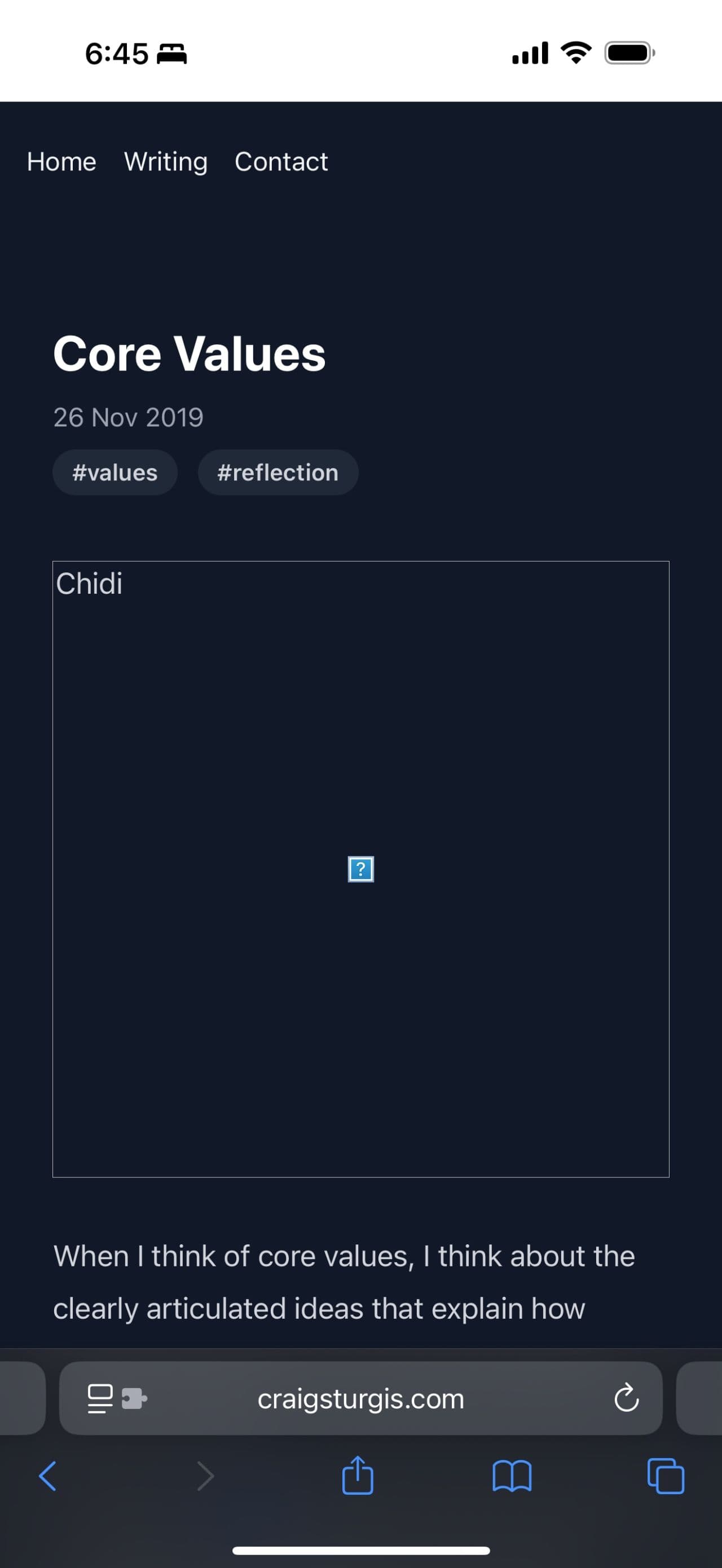This screenshot has height=1568, width=722.
Task: Tap the Core Values article title
Action: 189,354
